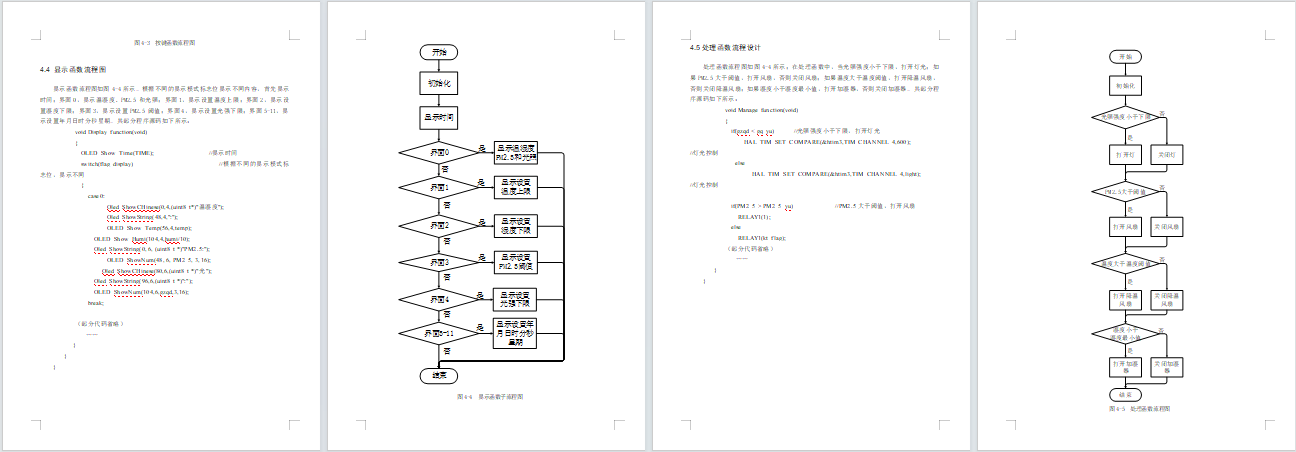Click the '图4-4 显示函数子流程图' caption
The image size is (1296, 452).
pos(489,397)
